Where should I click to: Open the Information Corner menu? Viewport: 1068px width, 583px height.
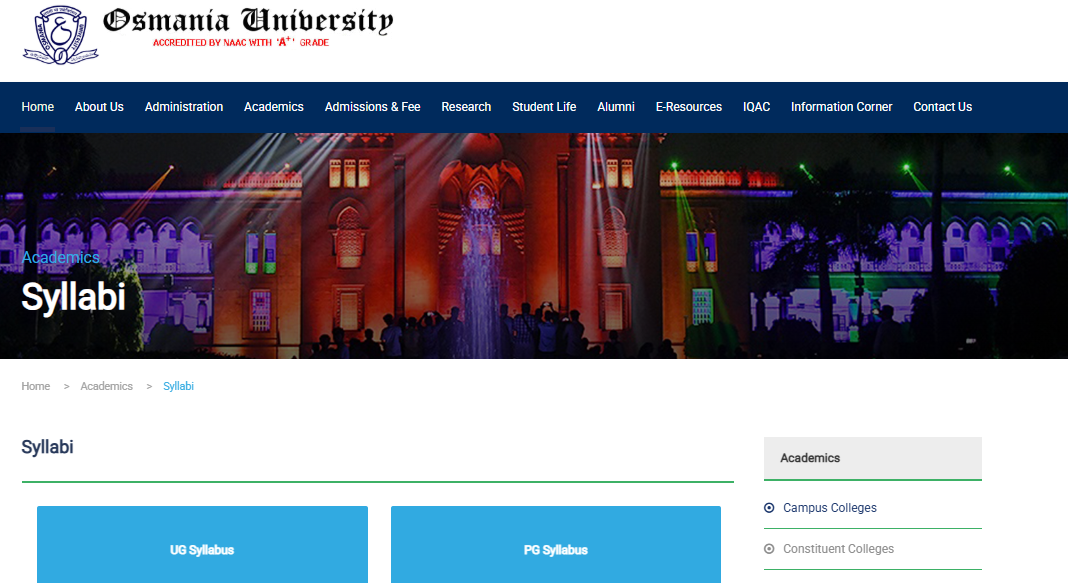[841, 107]
